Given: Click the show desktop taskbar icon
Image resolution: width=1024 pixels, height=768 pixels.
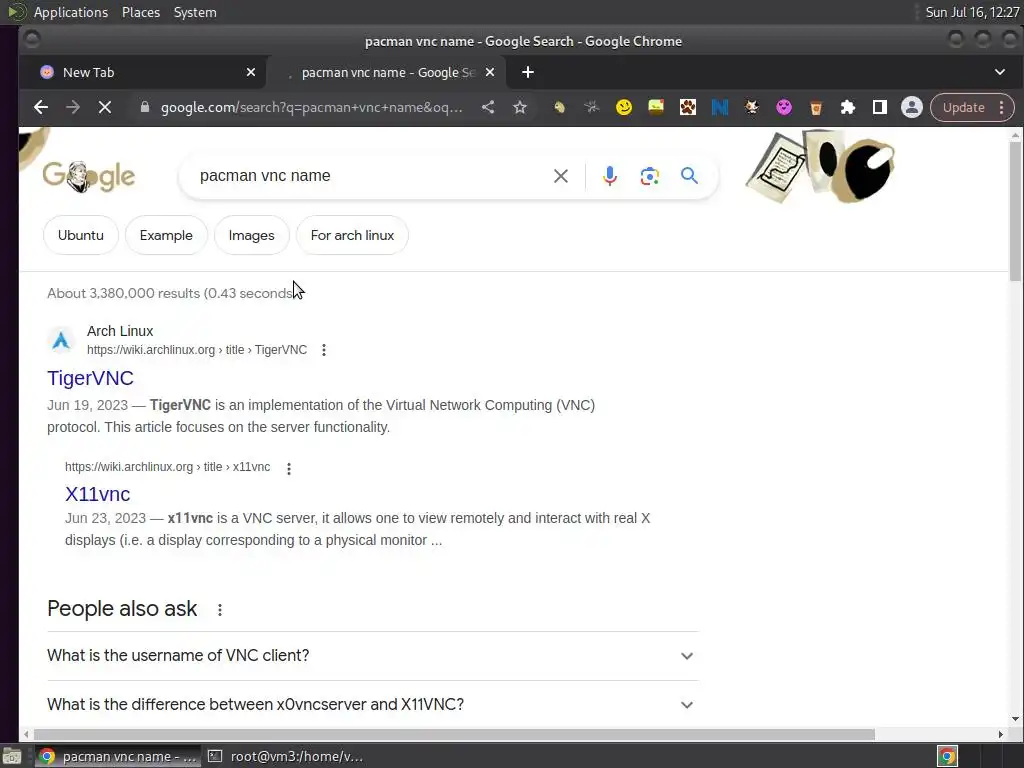Looking at the screenshot, I should pos(12,756).
